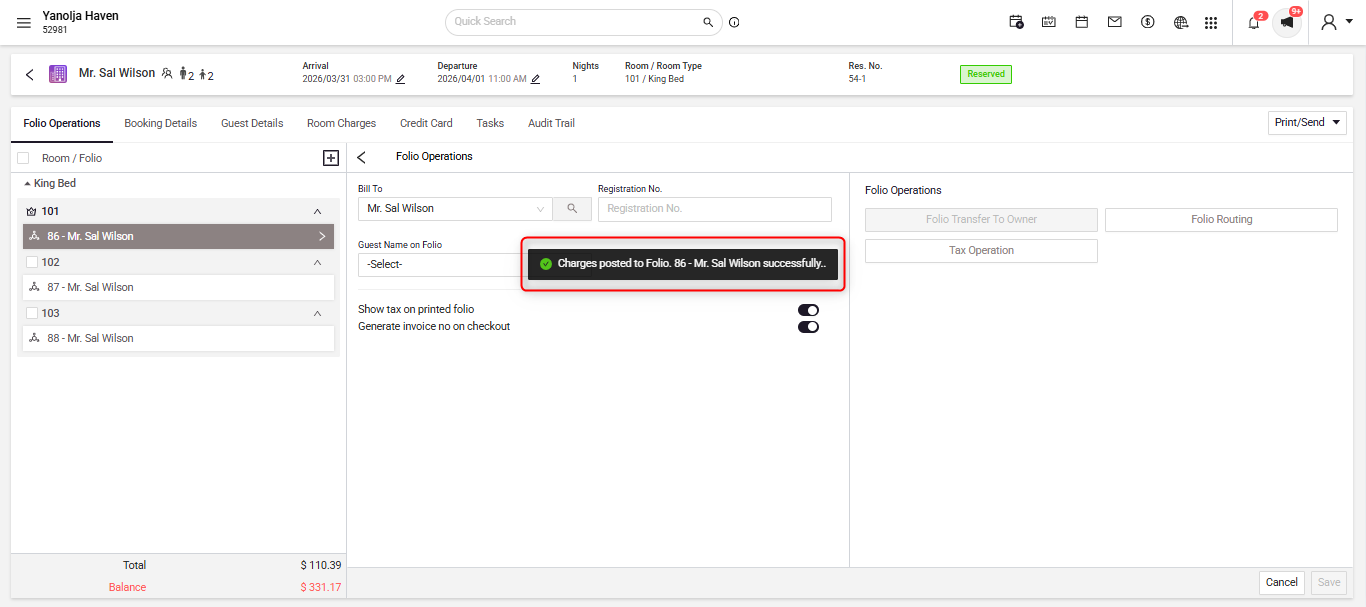Click Folio Transfer To Owner button

pyautogui.click(x=981, y=220)
